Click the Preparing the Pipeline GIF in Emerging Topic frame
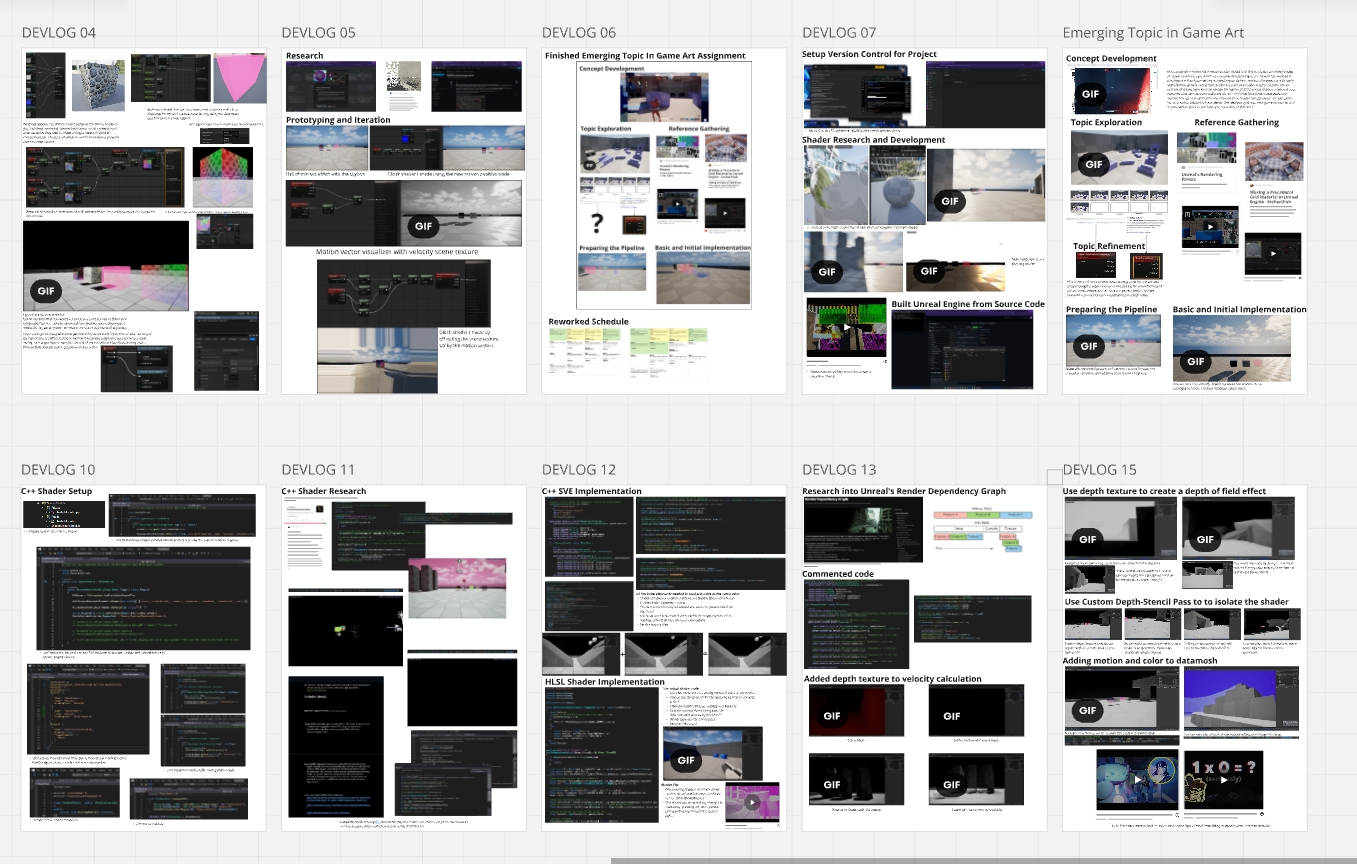The image size is (1357, 864). click(x=1090, y=346)
